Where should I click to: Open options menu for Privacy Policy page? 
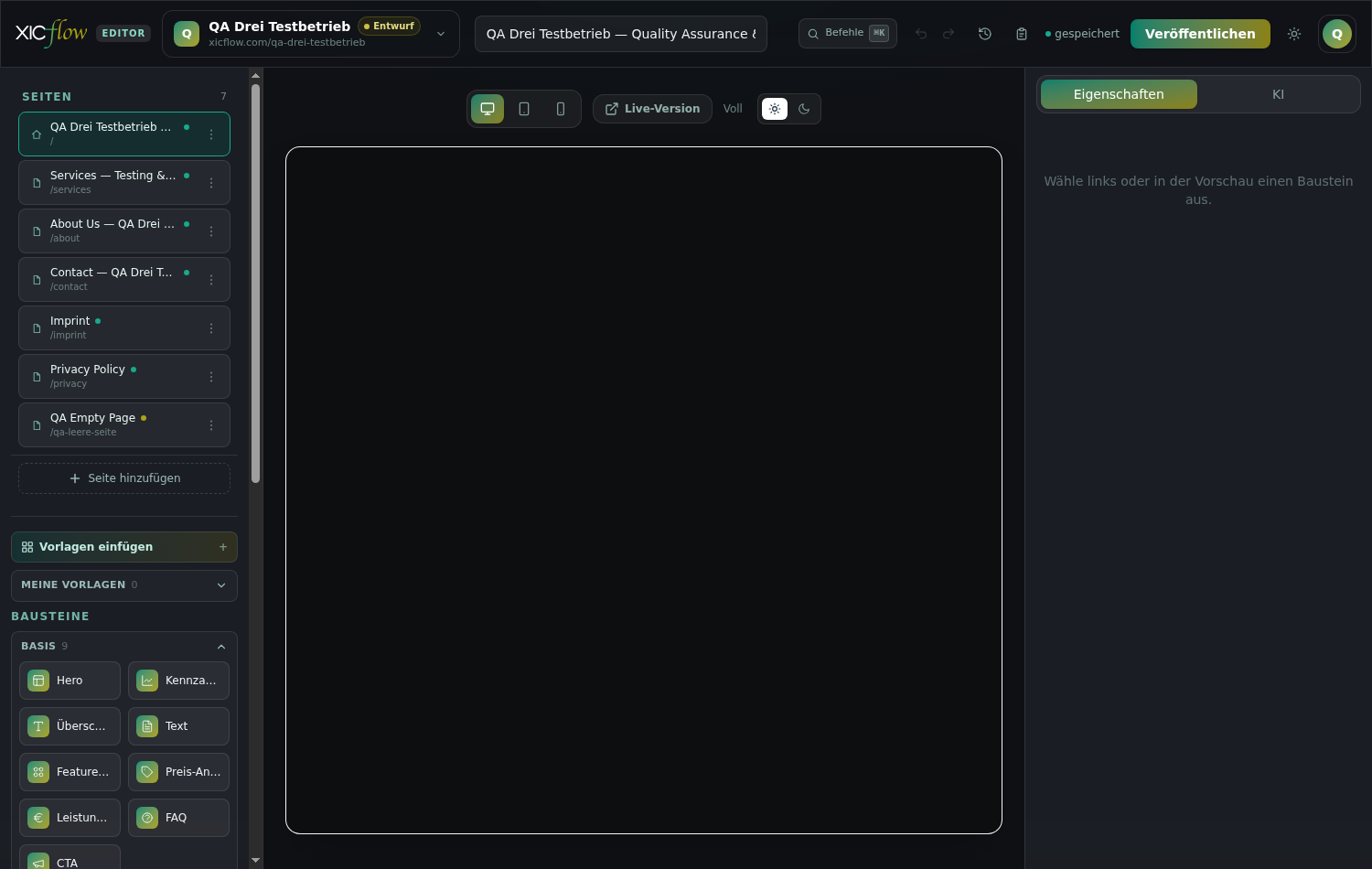coord(211,377)
